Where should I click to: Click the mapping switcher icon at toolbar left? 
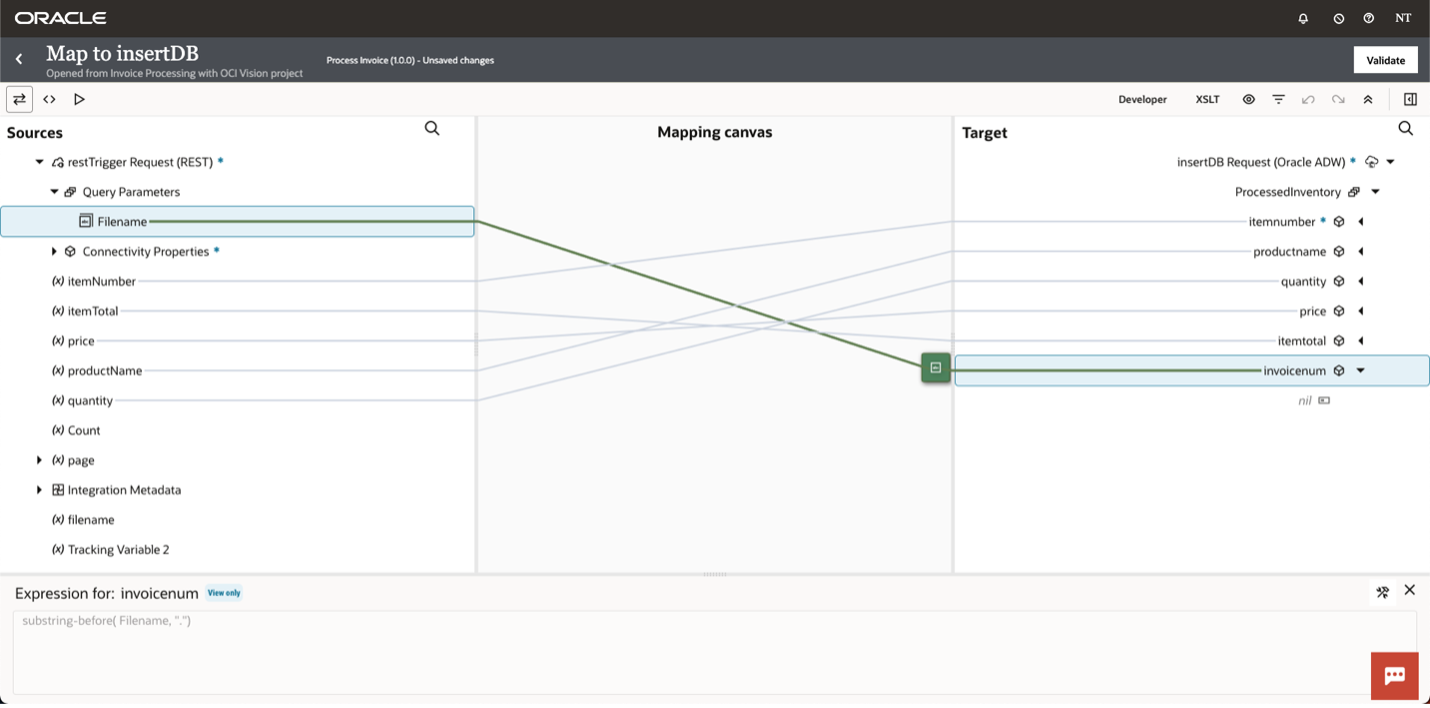(x=19, y=99)
